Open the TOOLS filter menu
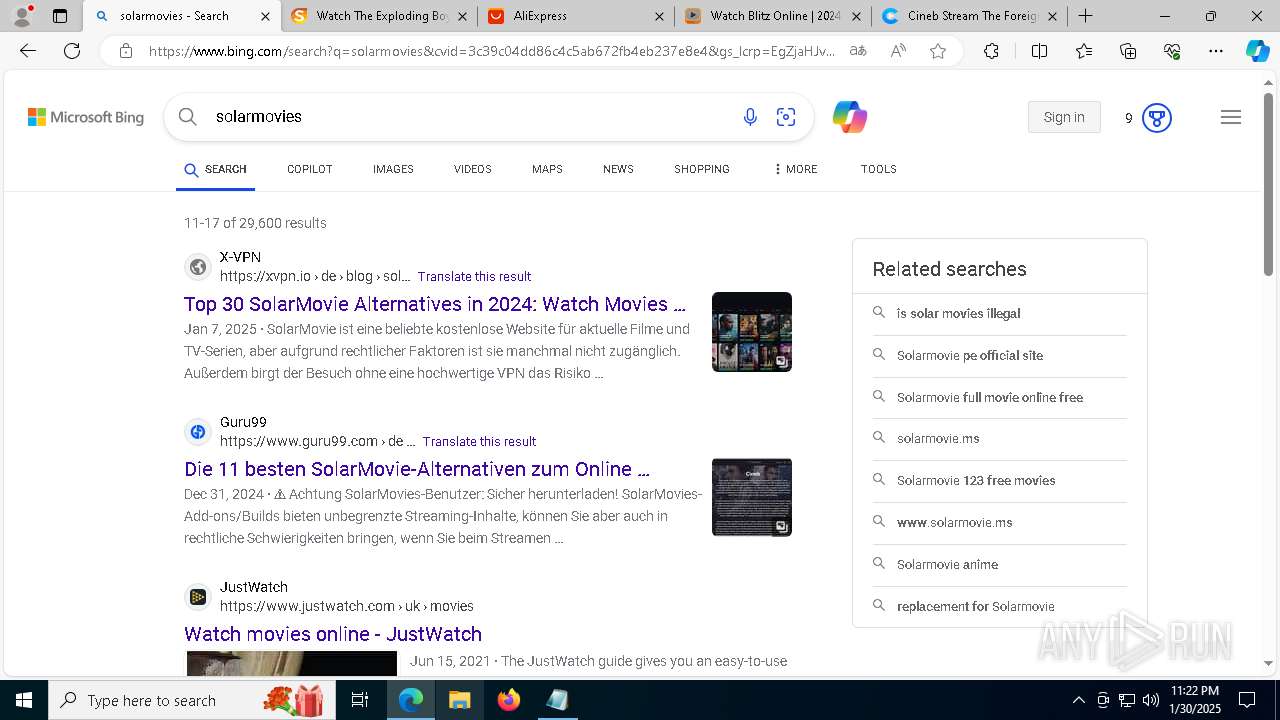 pos(879,169)
